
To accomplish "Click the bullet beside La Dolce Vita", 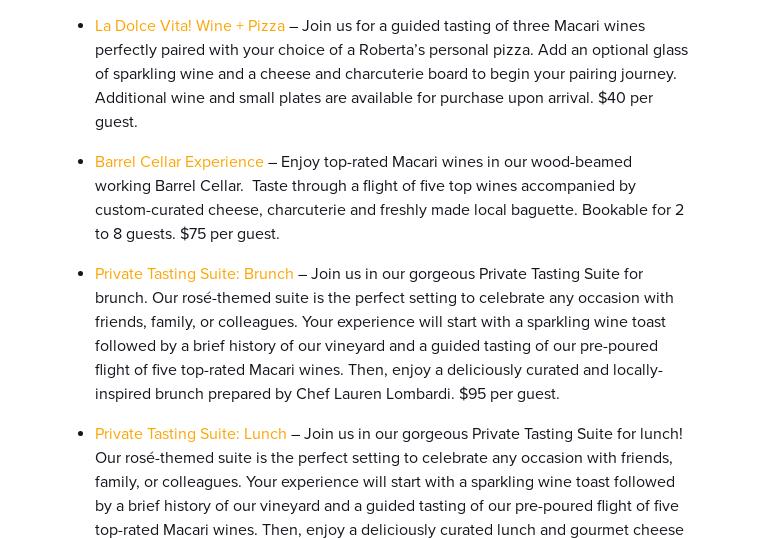I will click(x=81, y=26).
